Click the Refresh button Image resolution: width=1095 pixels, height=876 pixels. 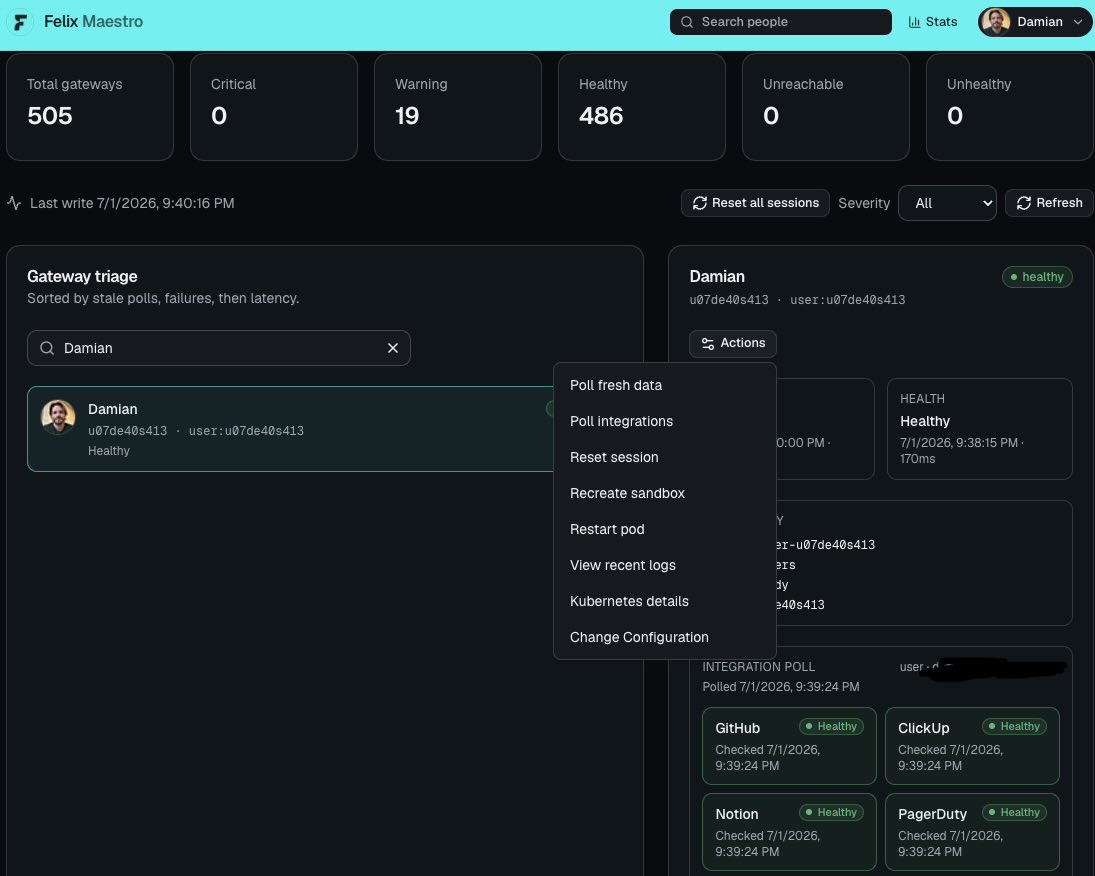tap(1049, 203)
